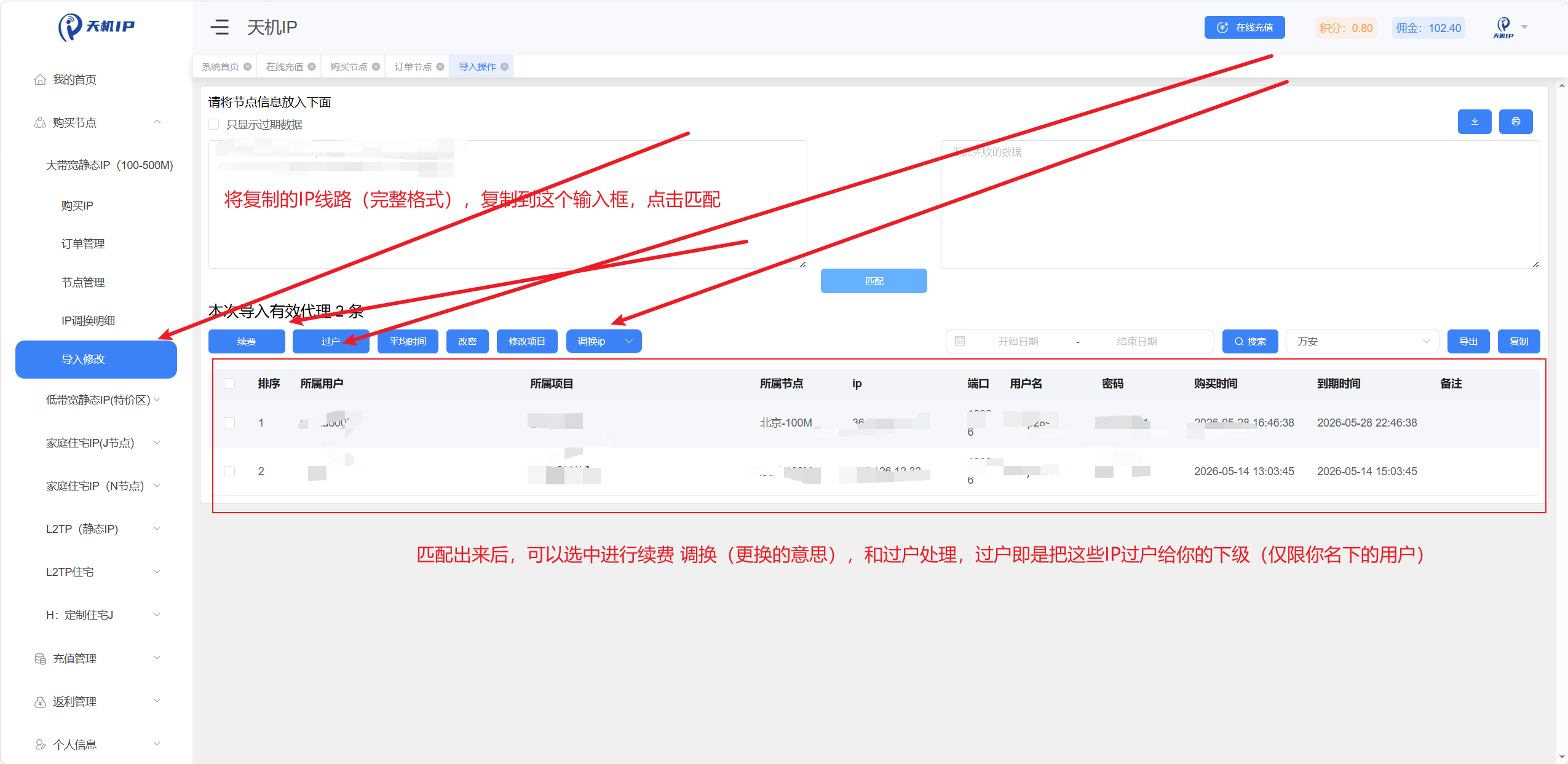Enable the 只显示过期数据 checkbox
1568x764 pixels.
tap(214, 124)
